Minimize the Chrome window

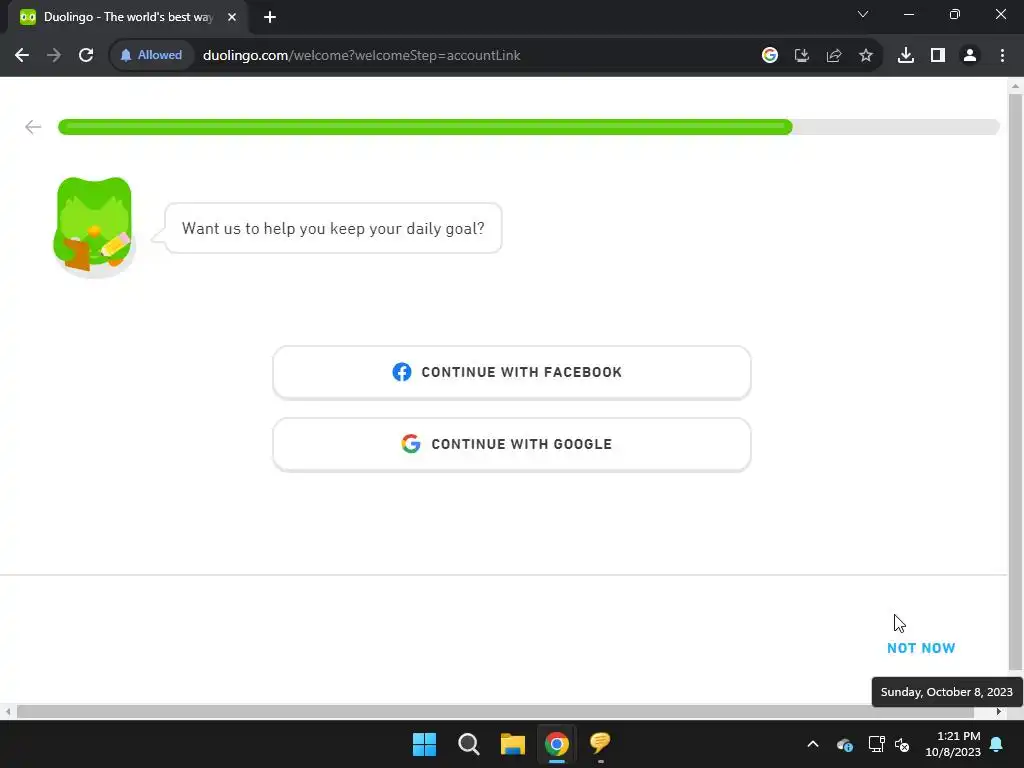click(x=908, y=14)
